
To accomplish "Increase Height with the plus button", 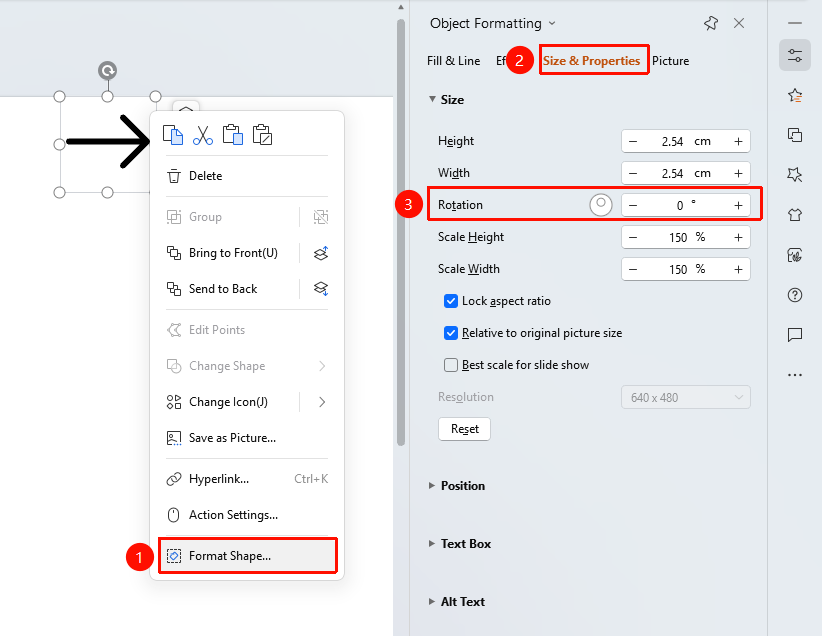I will click(x=738, y=142).
